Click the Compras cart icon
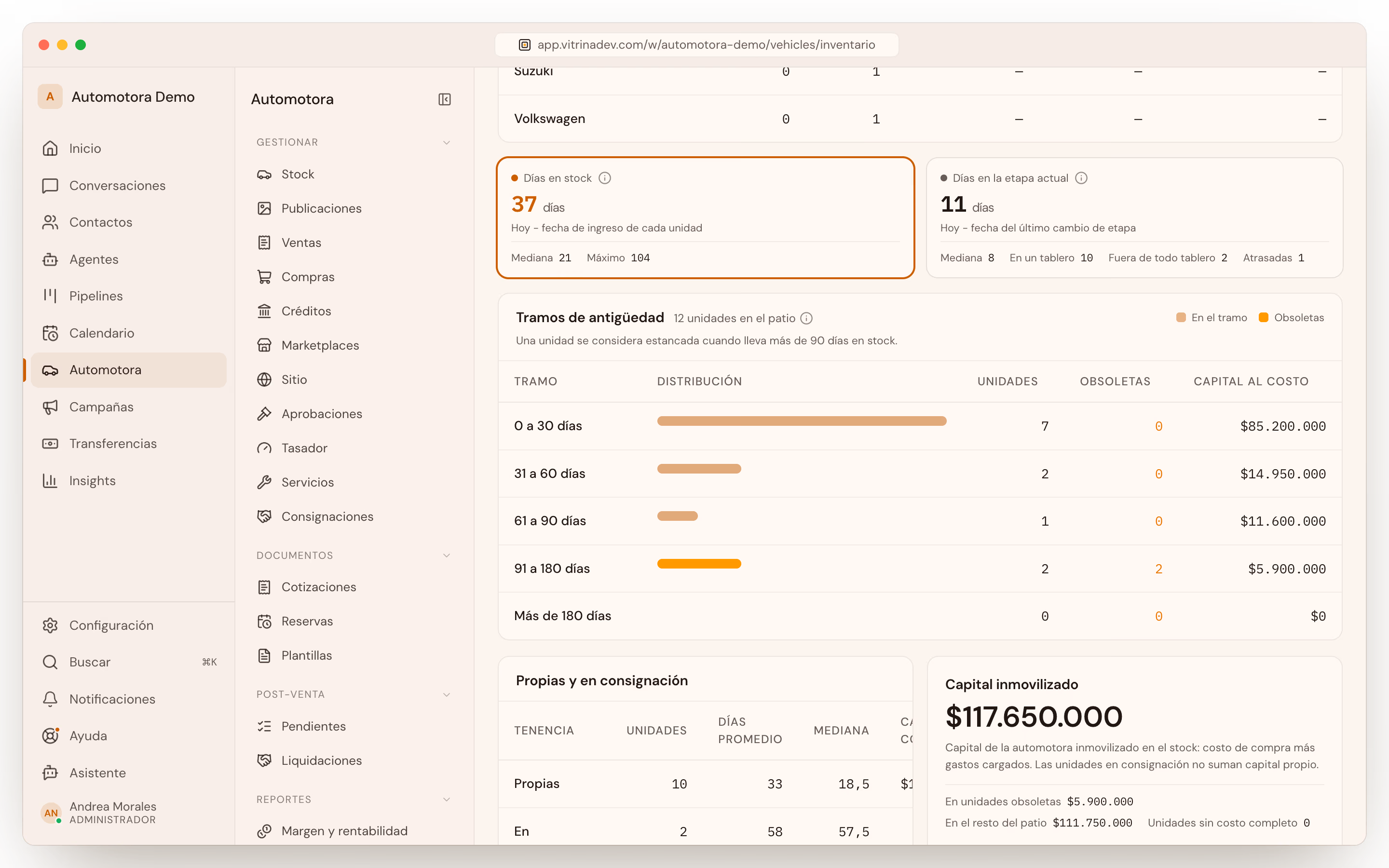 point(264,277)
